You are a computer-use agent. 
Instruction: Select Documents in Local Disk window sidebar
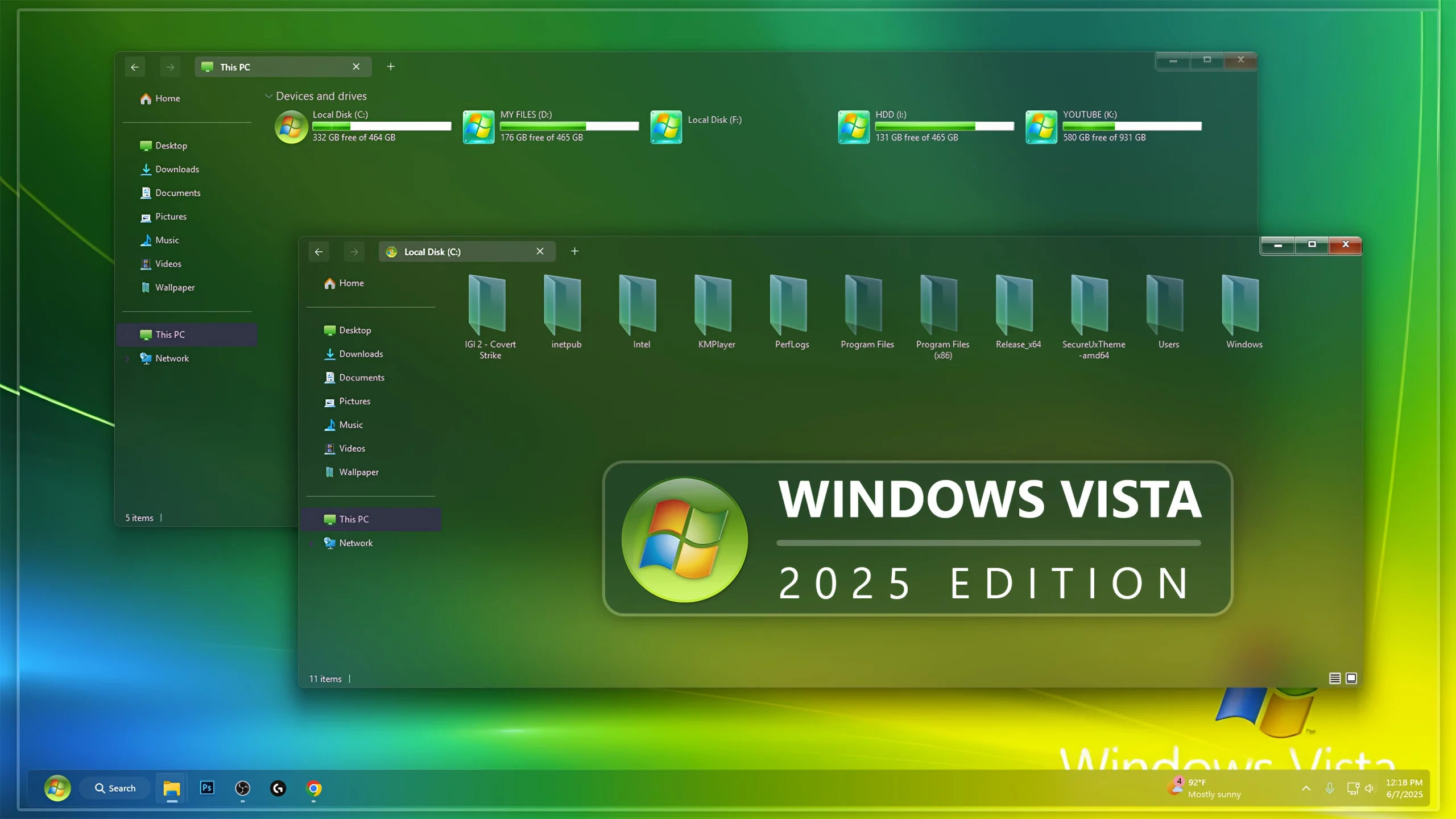(x=371, y=378)
